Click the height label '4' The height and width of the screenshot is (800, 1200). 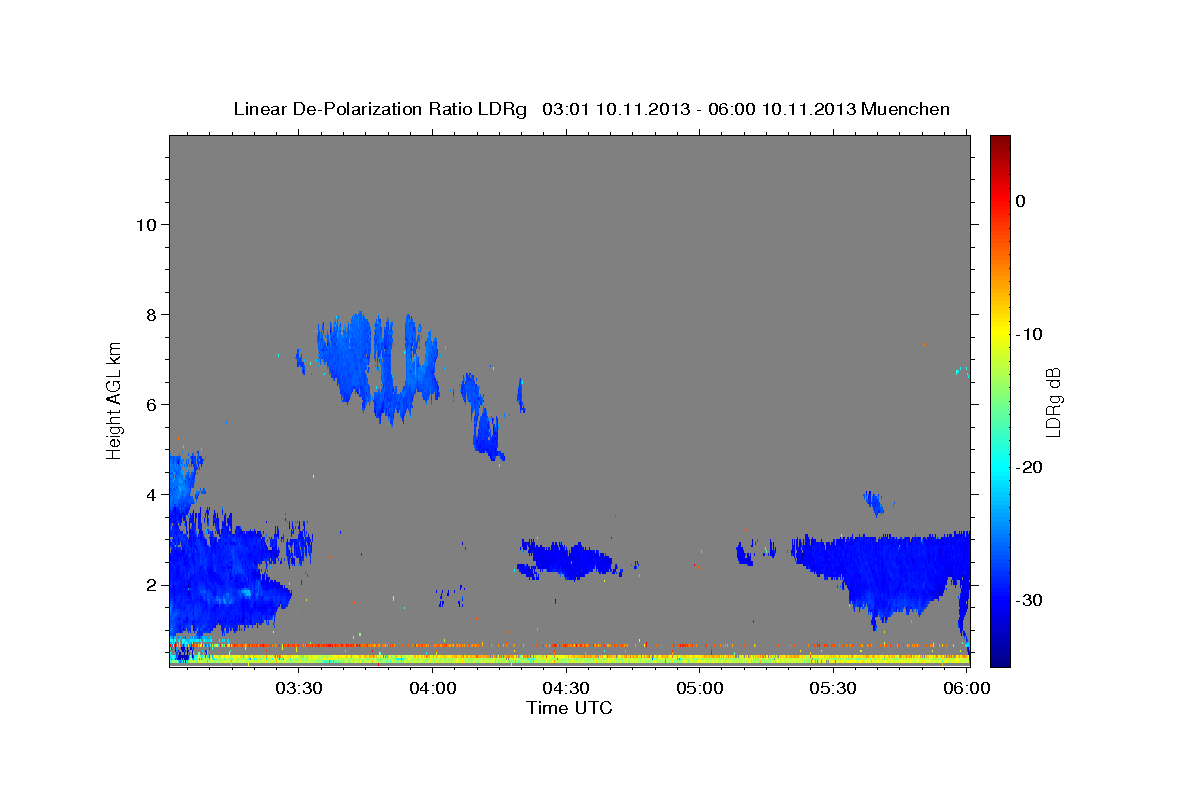coord(150,494)
